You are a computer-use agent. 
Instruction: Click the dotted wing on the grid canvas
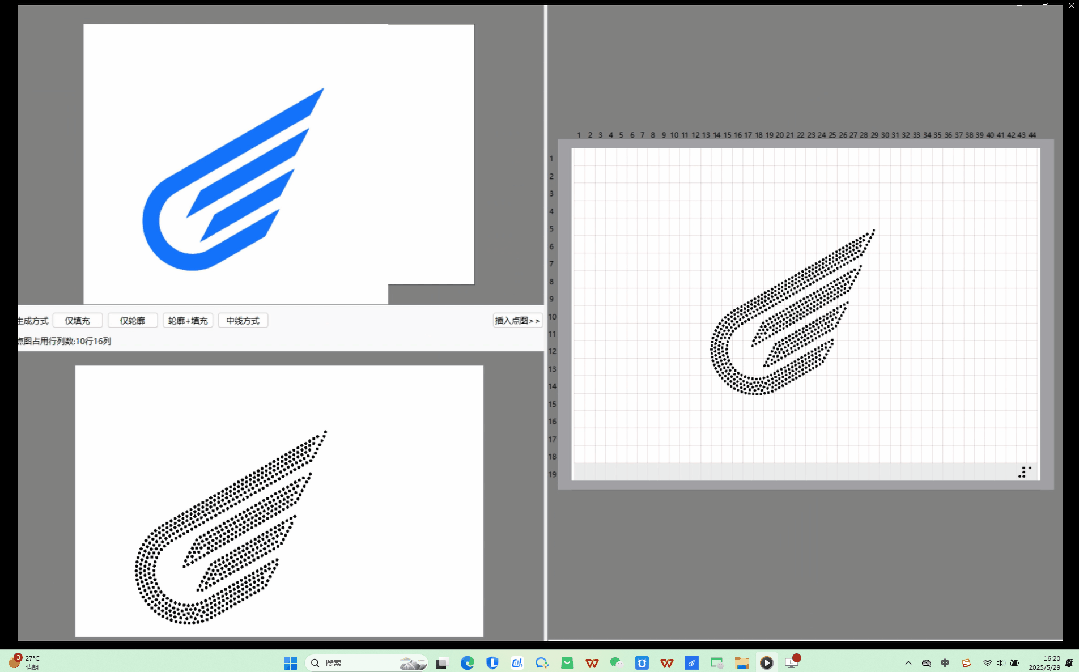tap(792, 312)
